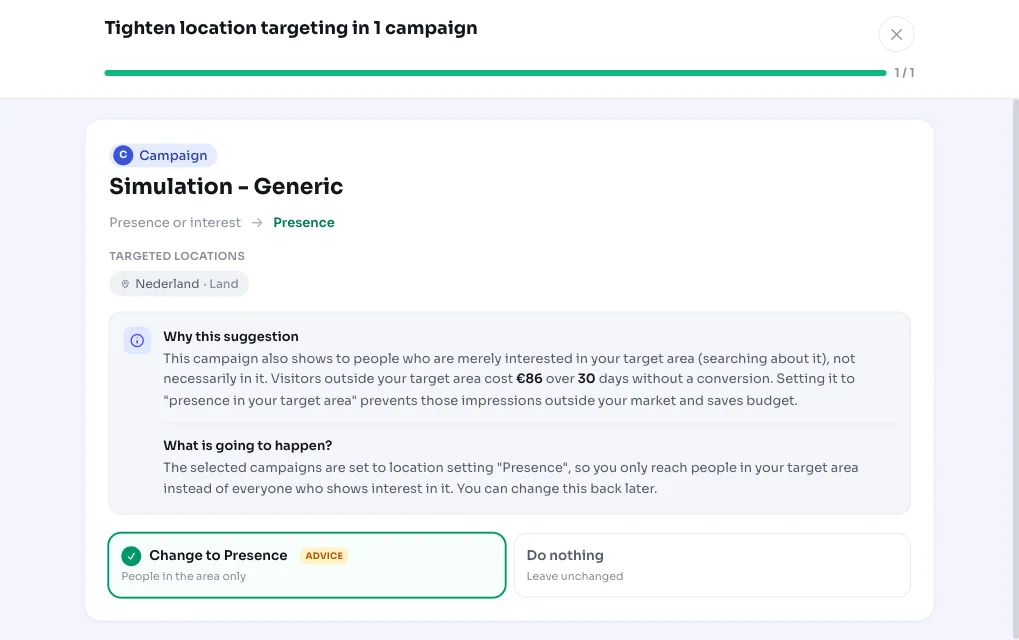Viewport: 1019px width, 640px height.
Task: Click the green checkmark on Change to Presence
Action: tap(131, 556)
